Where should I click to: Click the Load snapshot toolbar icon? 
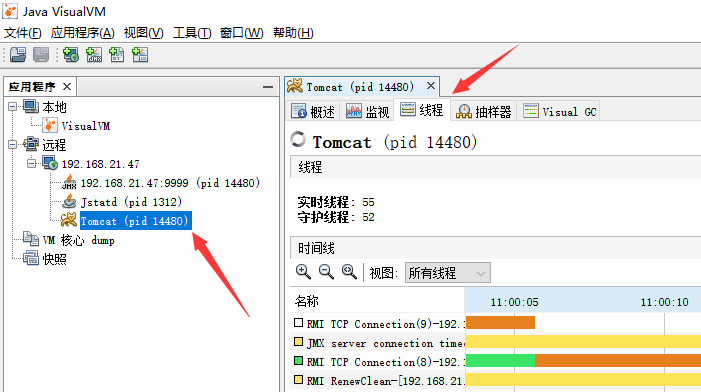(x=18, y=55)
